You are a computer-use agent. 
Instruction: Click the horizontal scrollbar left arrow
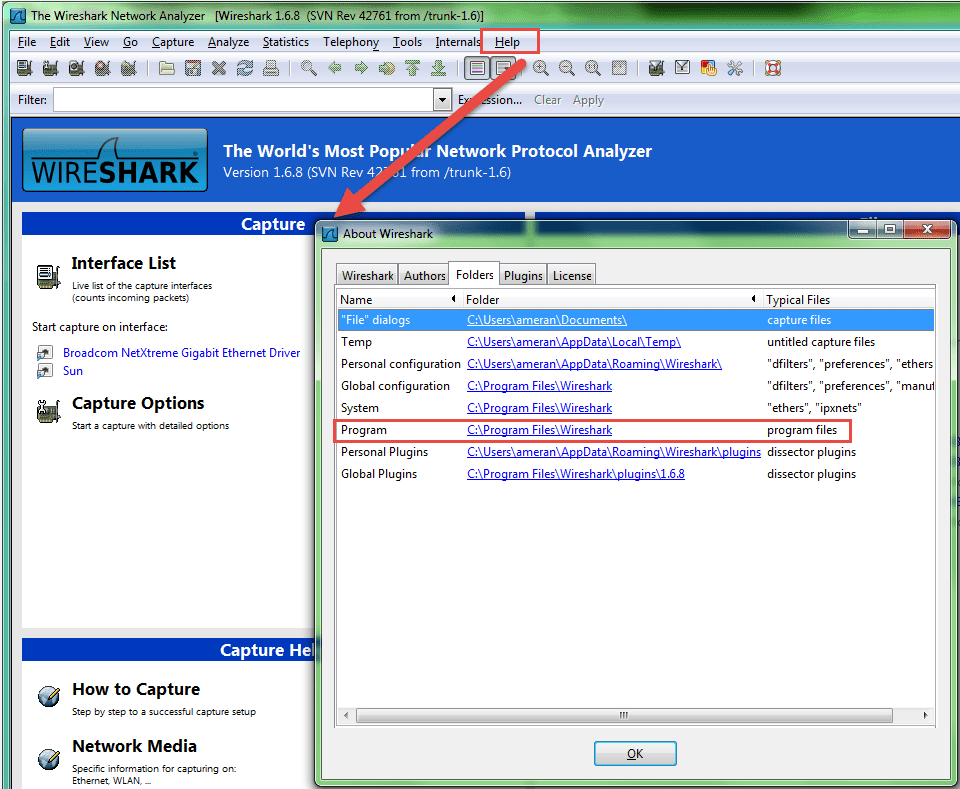[347, 715]
